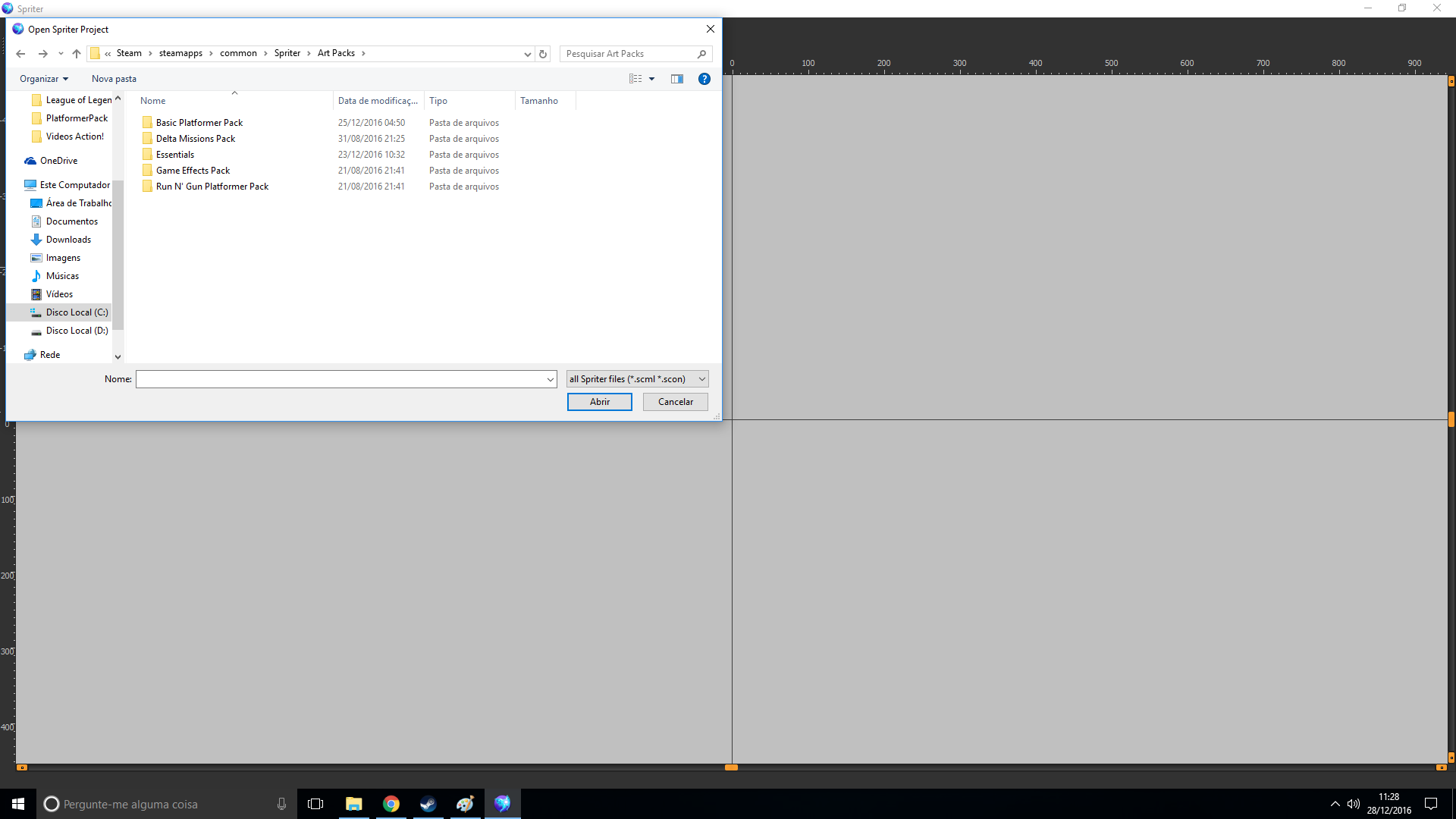The width and height of the screenshot is (1456, 819).
Task: Click scroll-down arrow of navigation pane
Action: [x=118, y=356]
